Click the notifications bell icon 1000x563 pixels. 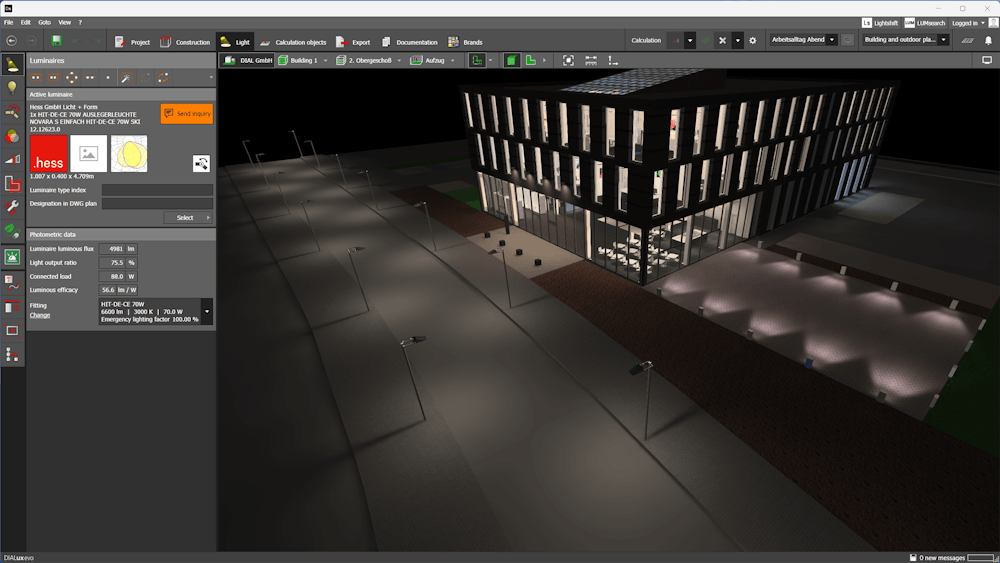tap(989, 41)
